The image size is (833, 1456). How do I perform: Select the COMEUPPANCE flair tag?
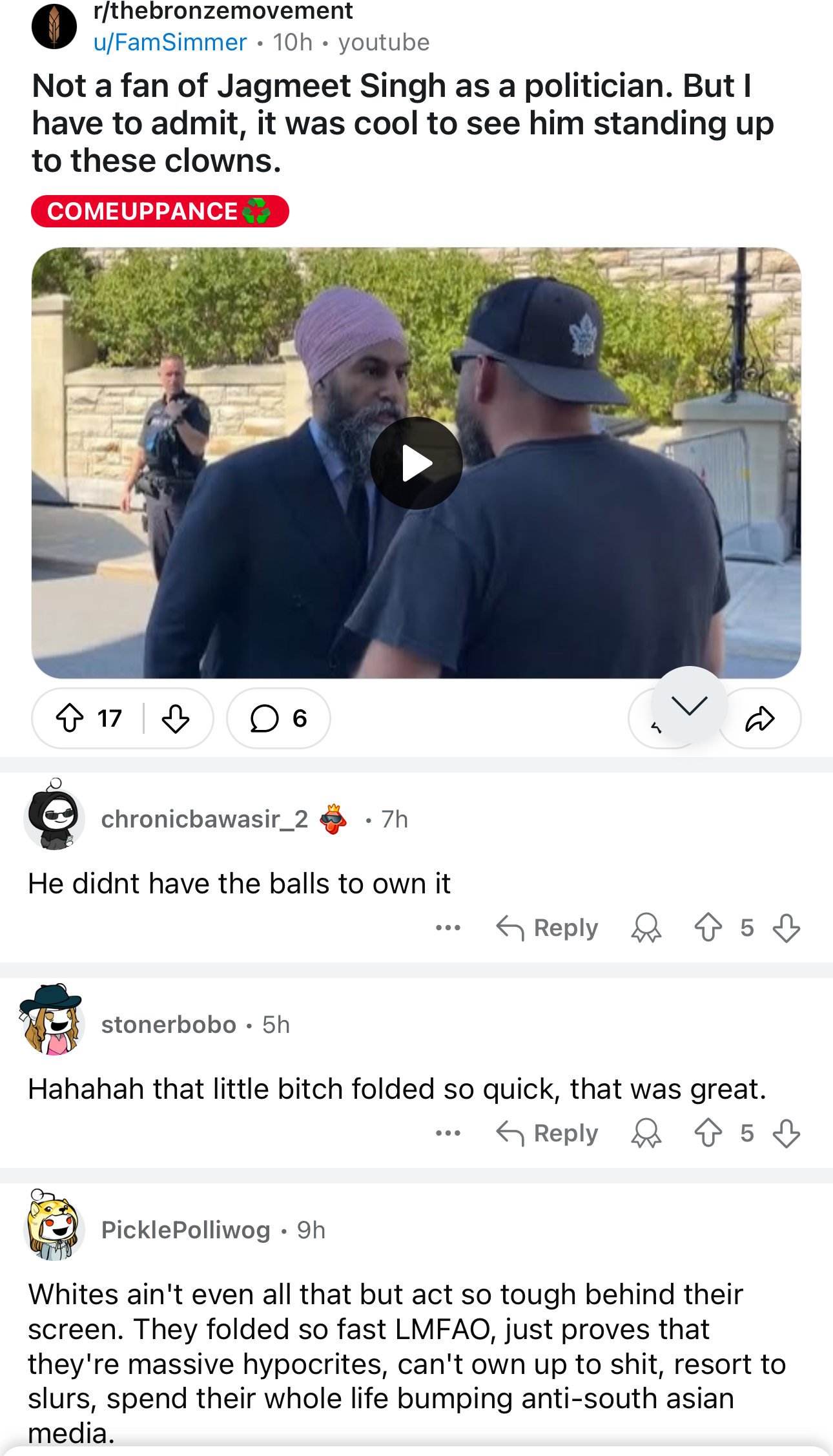coord(159,211)
